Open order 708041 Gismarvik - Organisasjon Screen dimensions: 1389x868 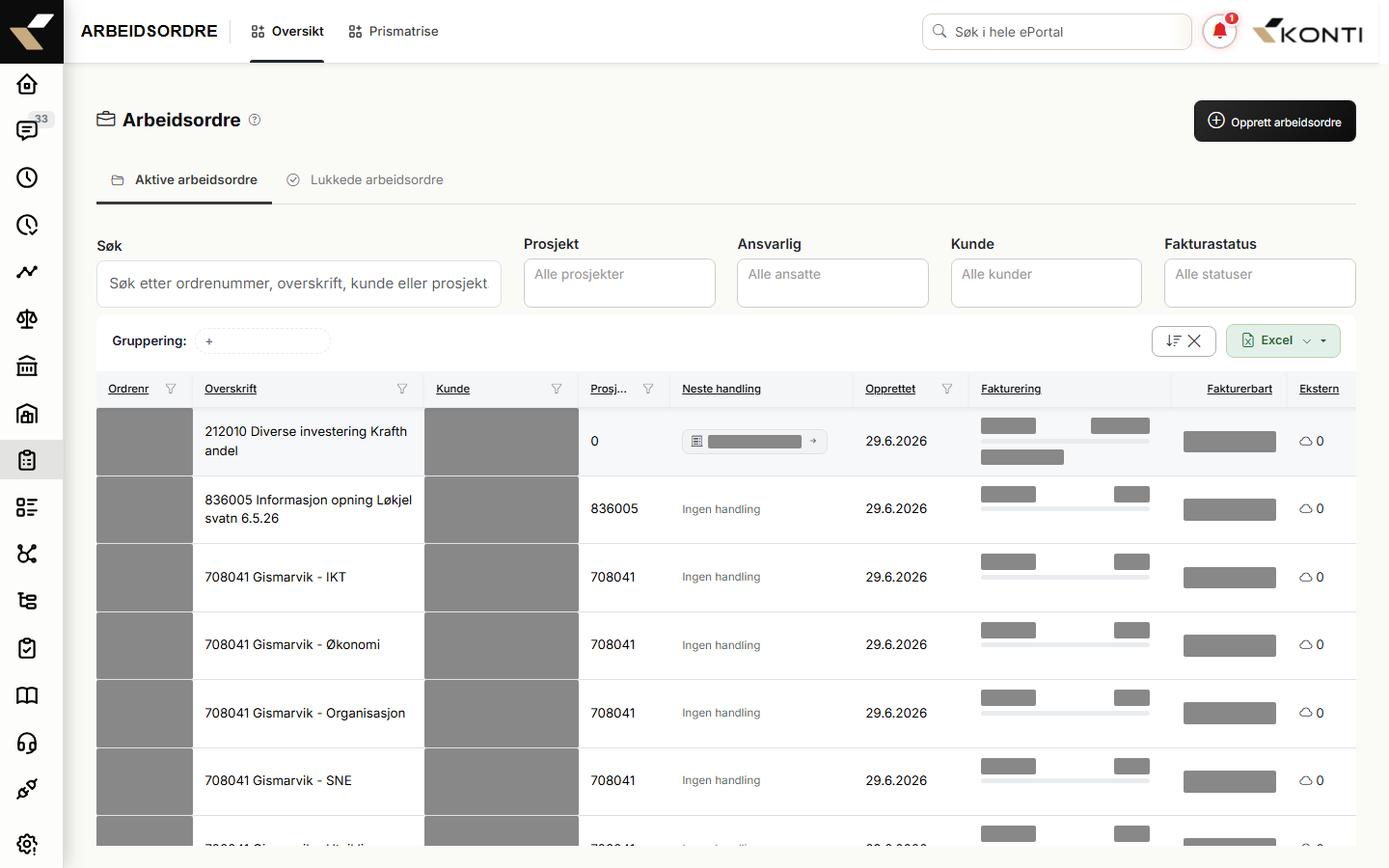(305, 713)
